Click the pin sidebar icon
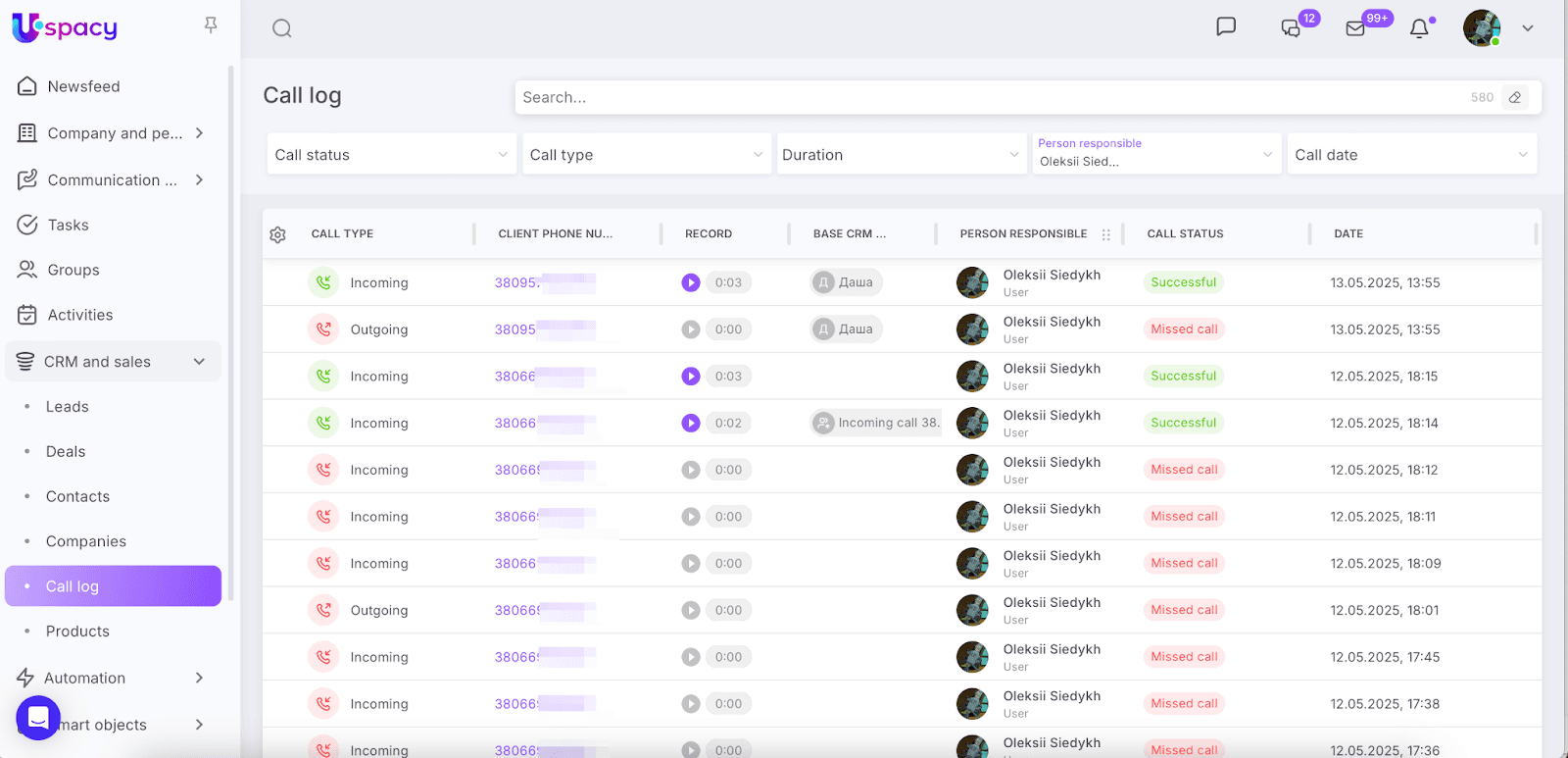This screenshot has height=758, width=1568. [211, 25]
